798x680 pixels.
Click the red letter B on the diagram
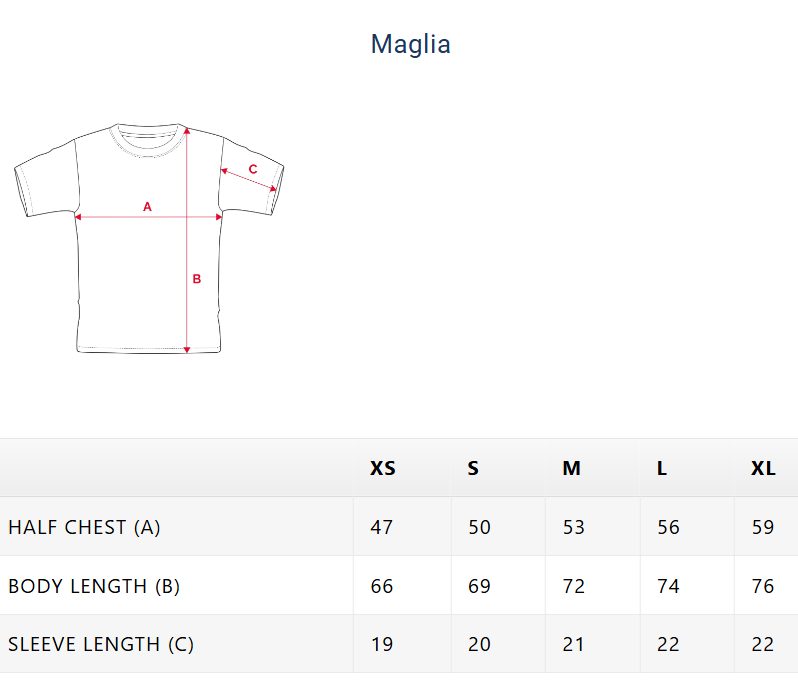[197, 279]
